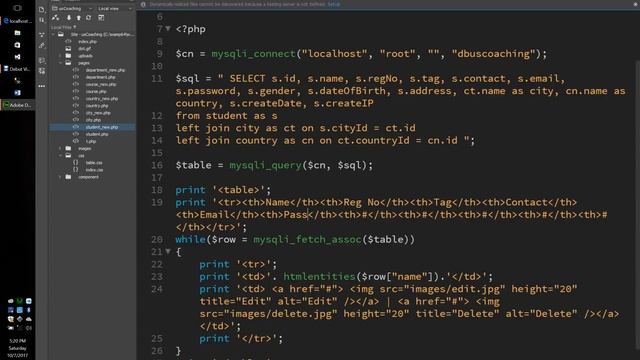This screenshot has width=640, height=360.
Task: Collapse the css folder arrow
Action: coord(60,156)
